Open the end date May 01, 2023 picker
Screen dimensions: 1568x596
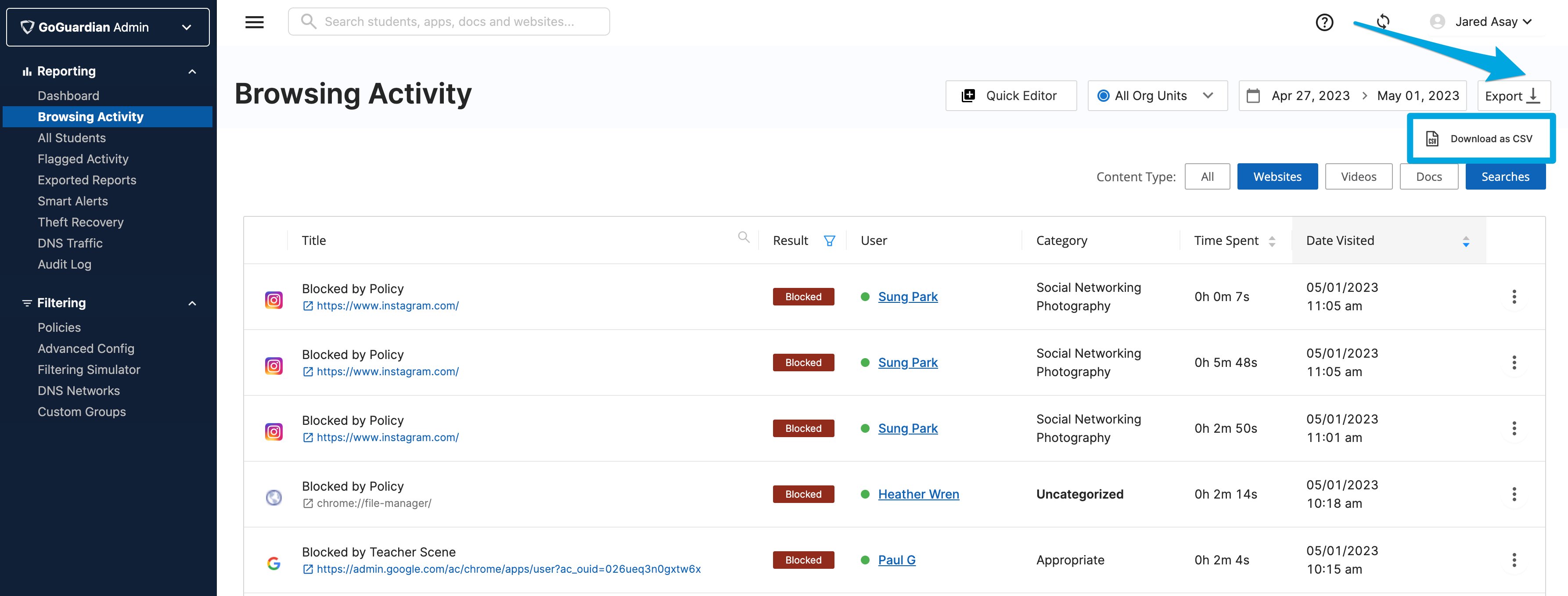1417,96
